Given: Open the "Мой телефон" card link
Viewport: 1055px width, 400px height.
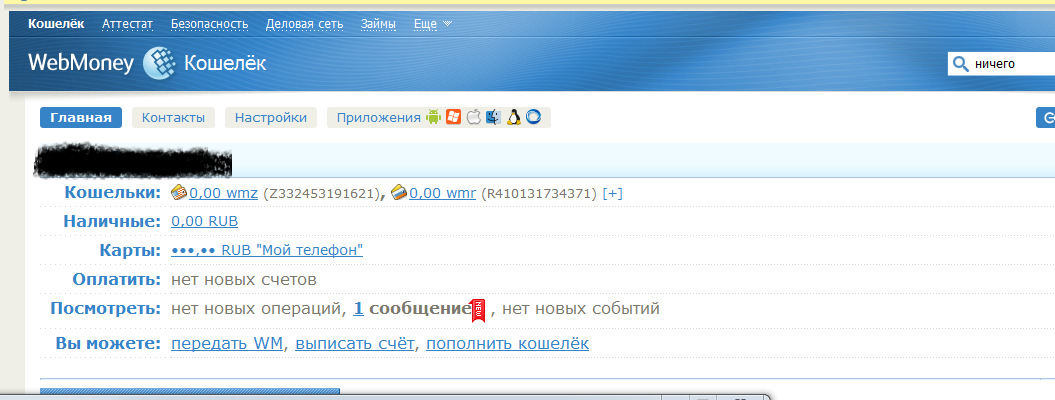Looking at the screenshot, I should click(267, 251).
